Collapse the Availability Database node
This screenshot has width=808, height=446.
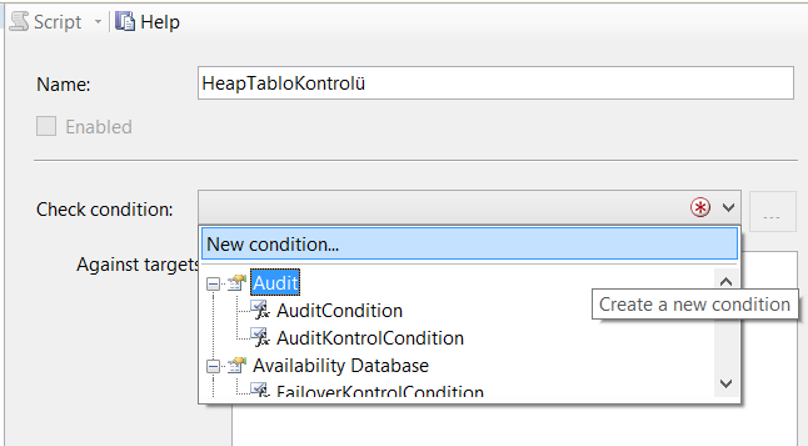tap(213, 366)
